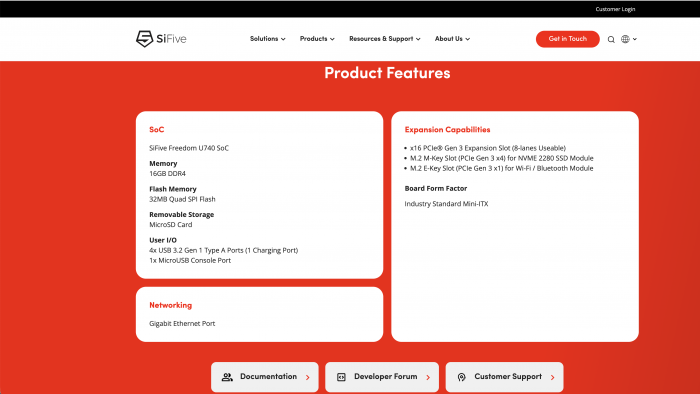Screen dimensions: 700x394
Task: Click the 1x MicroUSB Console Port line
Action: pos(190,260)
